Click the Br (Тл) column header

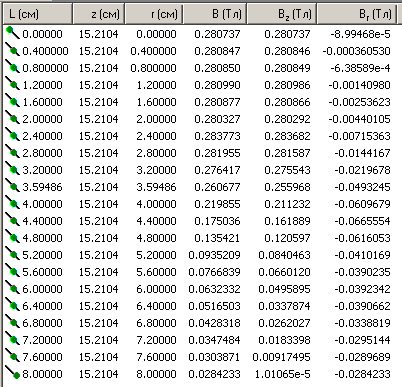[357, 14]
